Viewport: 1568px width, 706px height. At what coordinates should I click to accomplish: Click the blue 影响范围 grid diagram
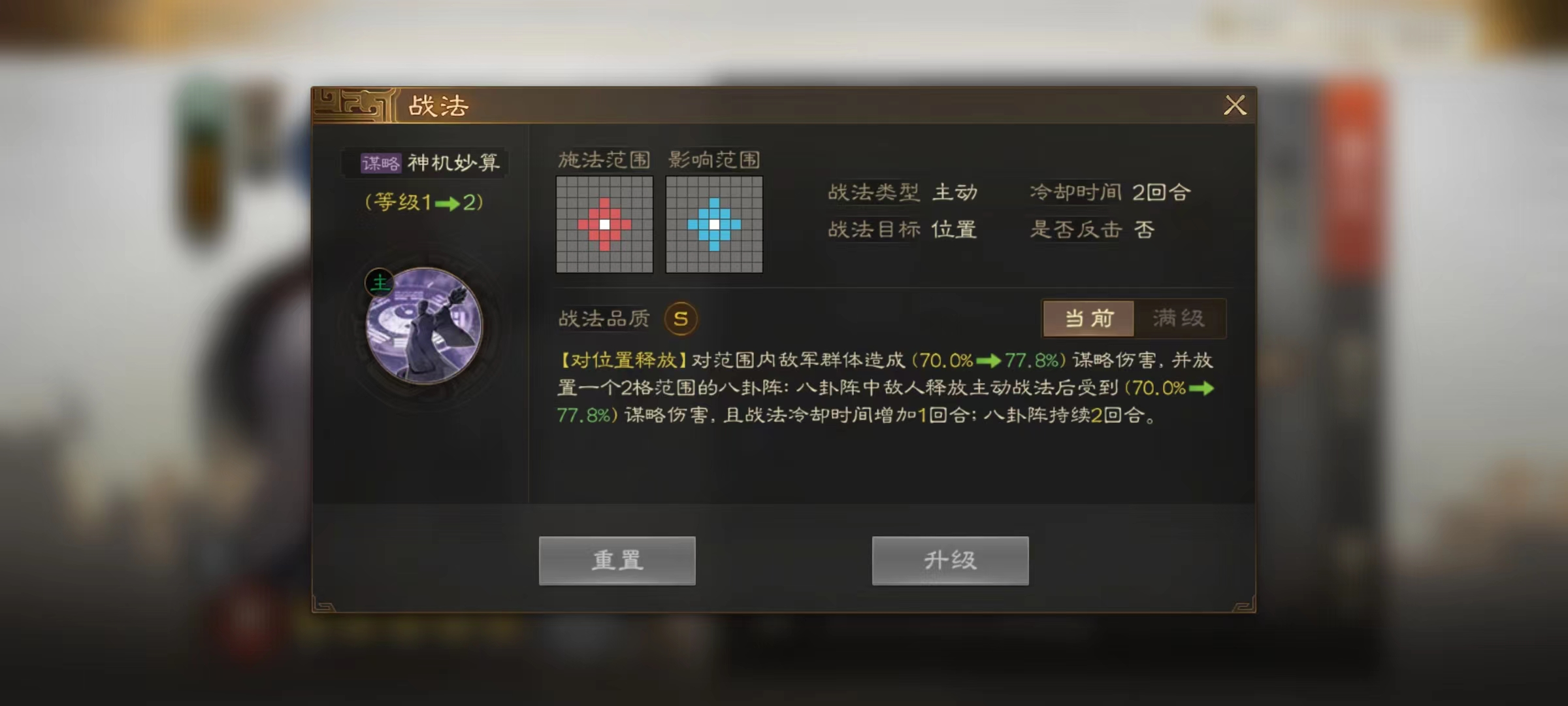click(x=714, y=224)
